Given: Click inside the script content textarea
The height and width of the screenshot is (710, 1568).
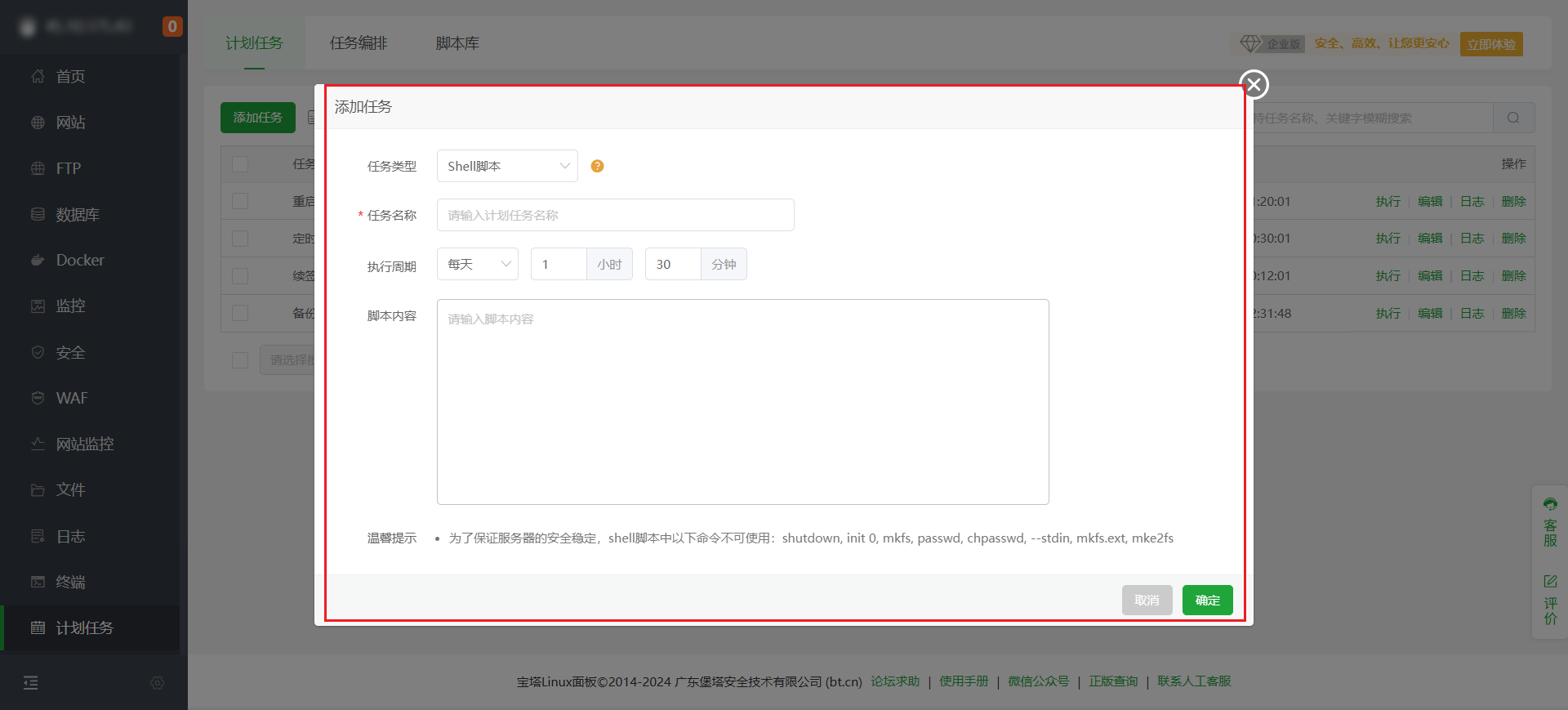Looking at the screenshot, I should coord(742,401).
